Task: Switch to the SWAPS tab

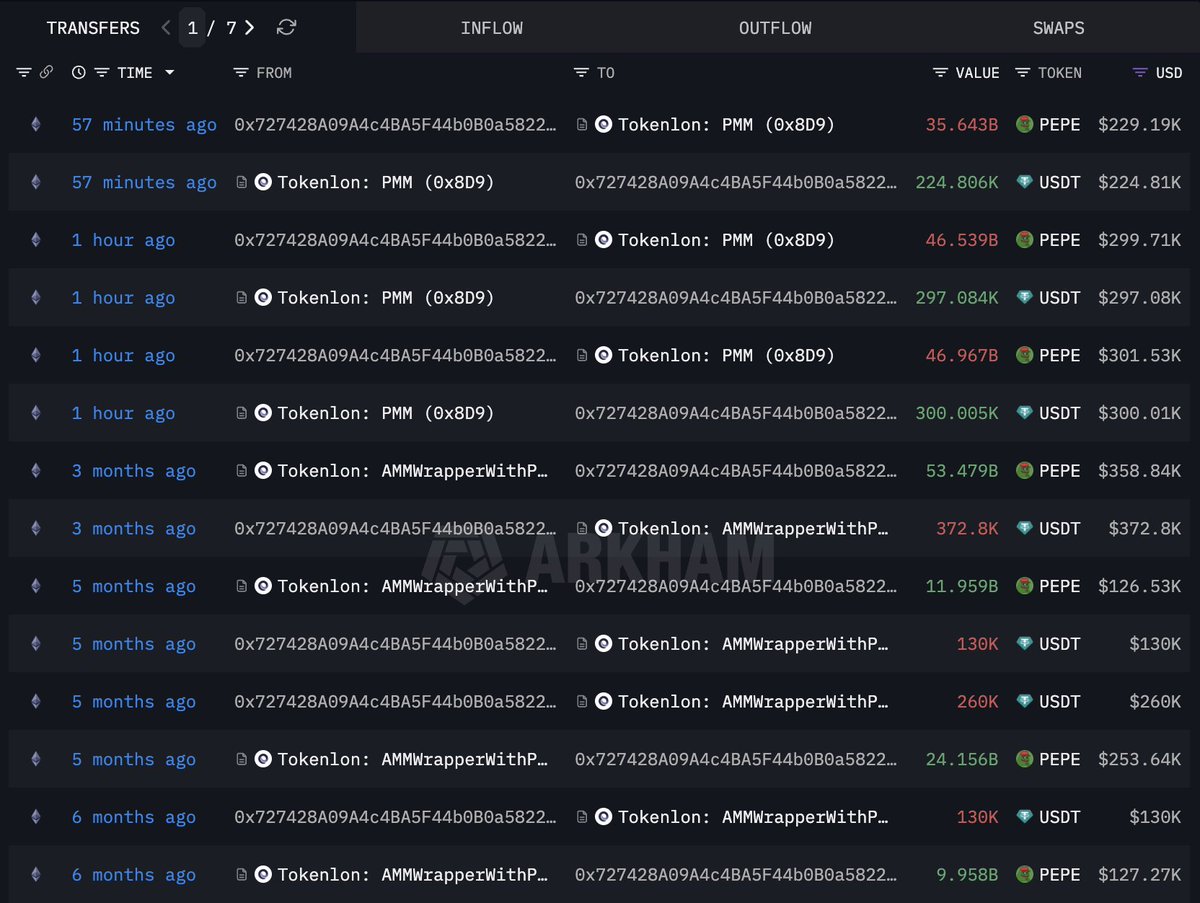Action: point(1058,28)
